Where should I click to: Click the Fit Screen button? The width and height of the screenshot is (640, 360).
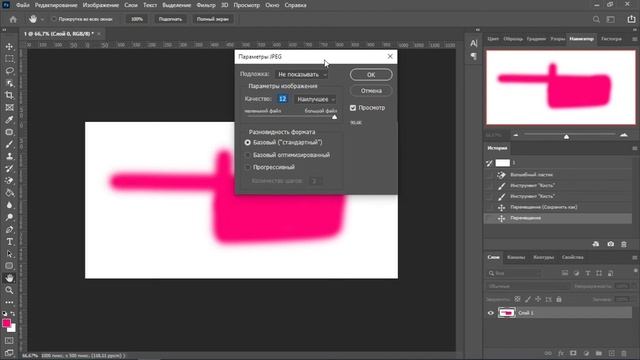(x=170, y=19)
